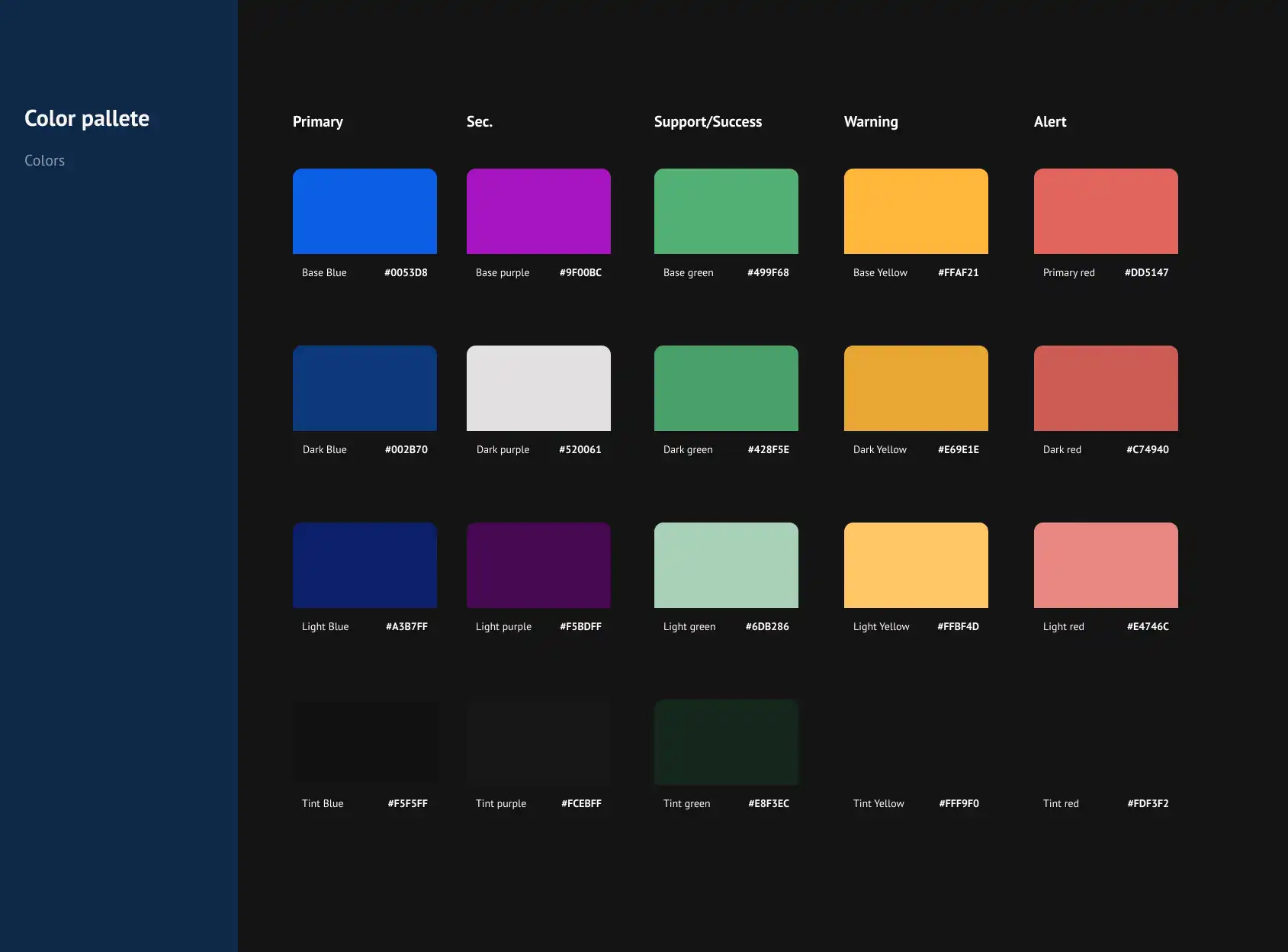Select hex code #FFBF4D
Image resolution: width=1288 pixels, height=952 pixels.
click(x=958, y=626)
